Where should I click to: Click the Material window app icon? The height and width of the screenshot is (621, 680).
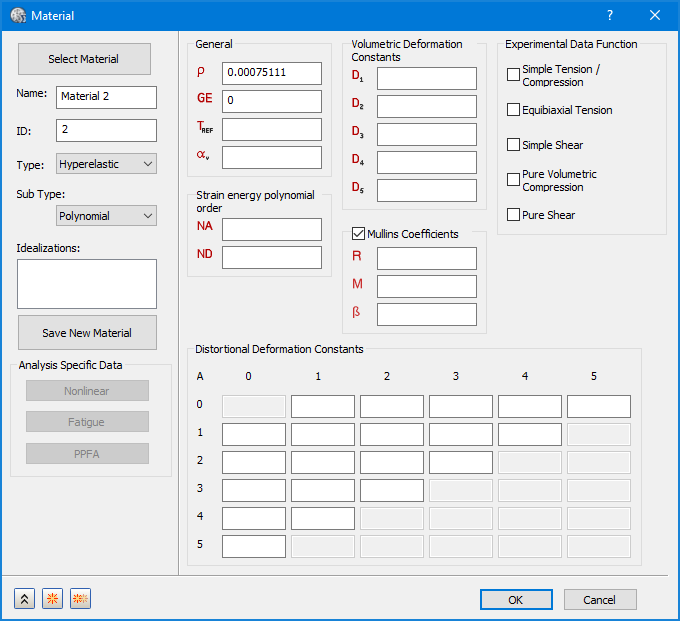19,16
